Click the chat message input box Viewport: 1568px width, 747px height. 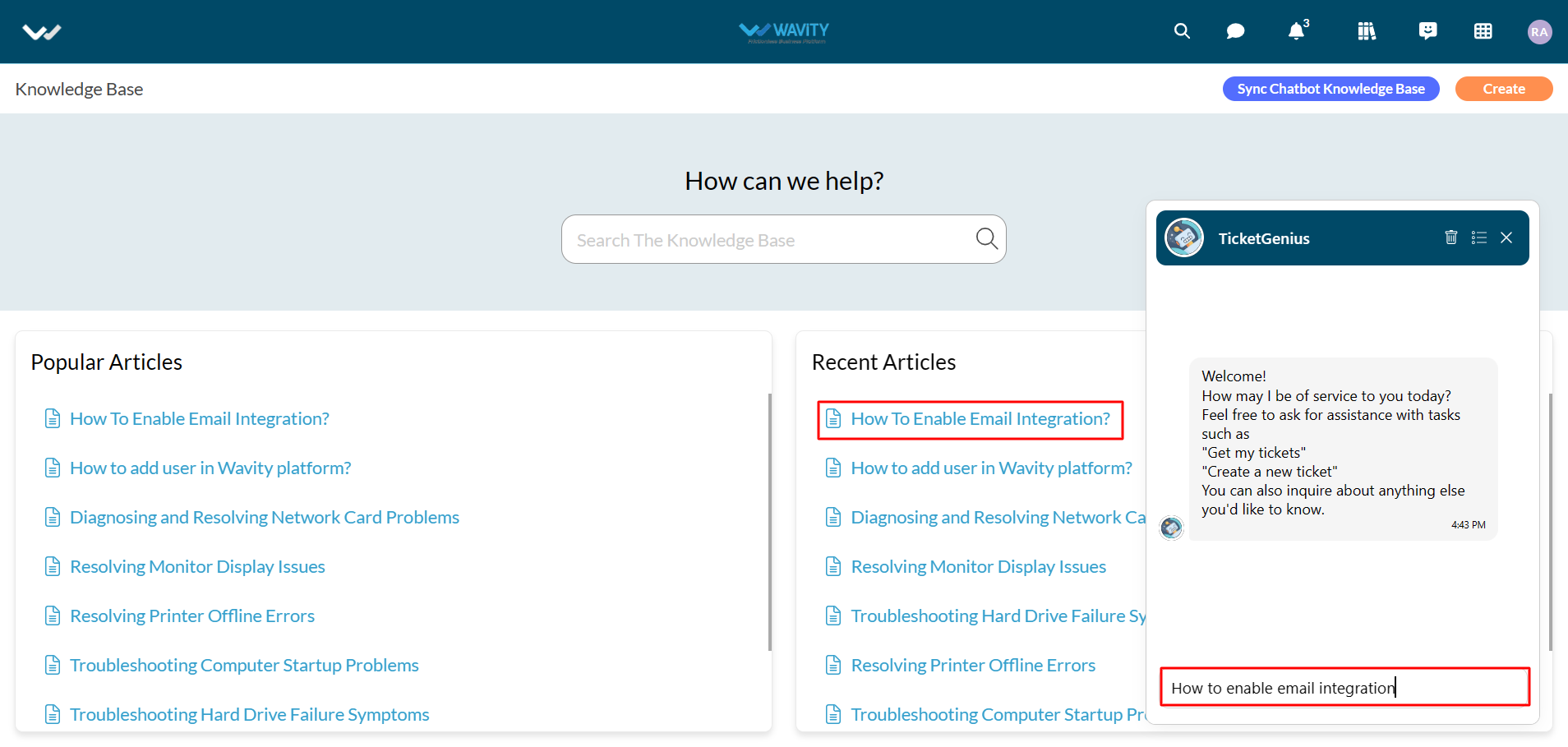[x=1344, y=687]
